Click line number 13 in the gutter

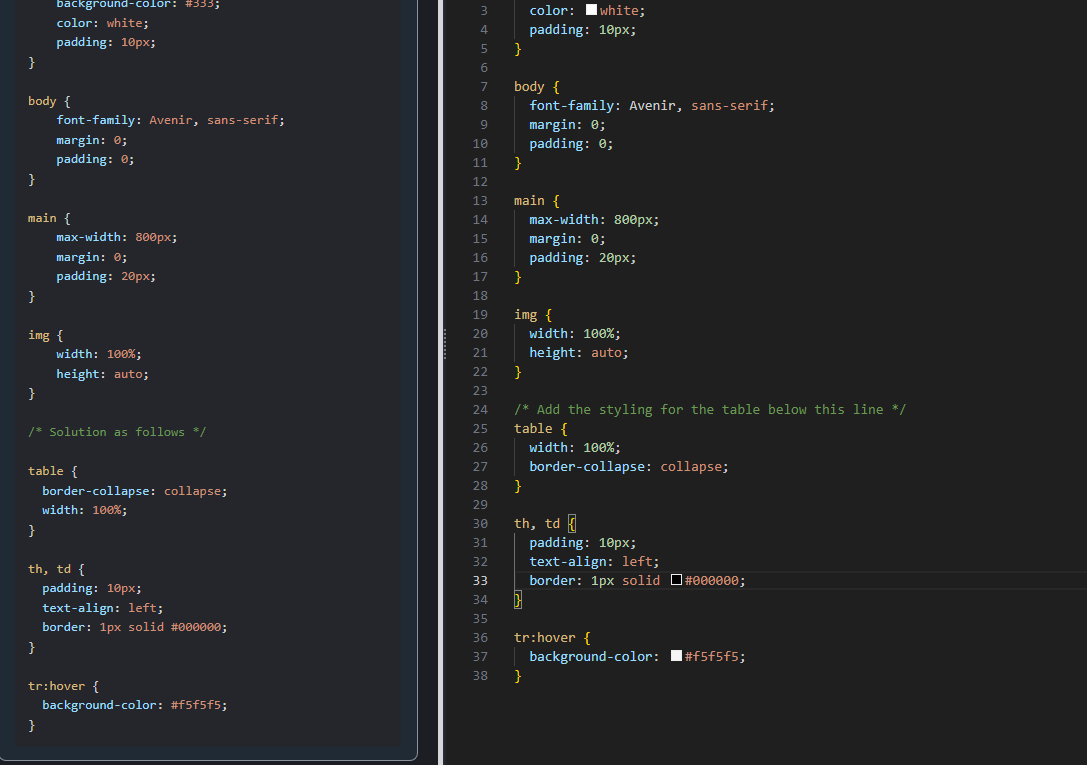click(480, 201)
